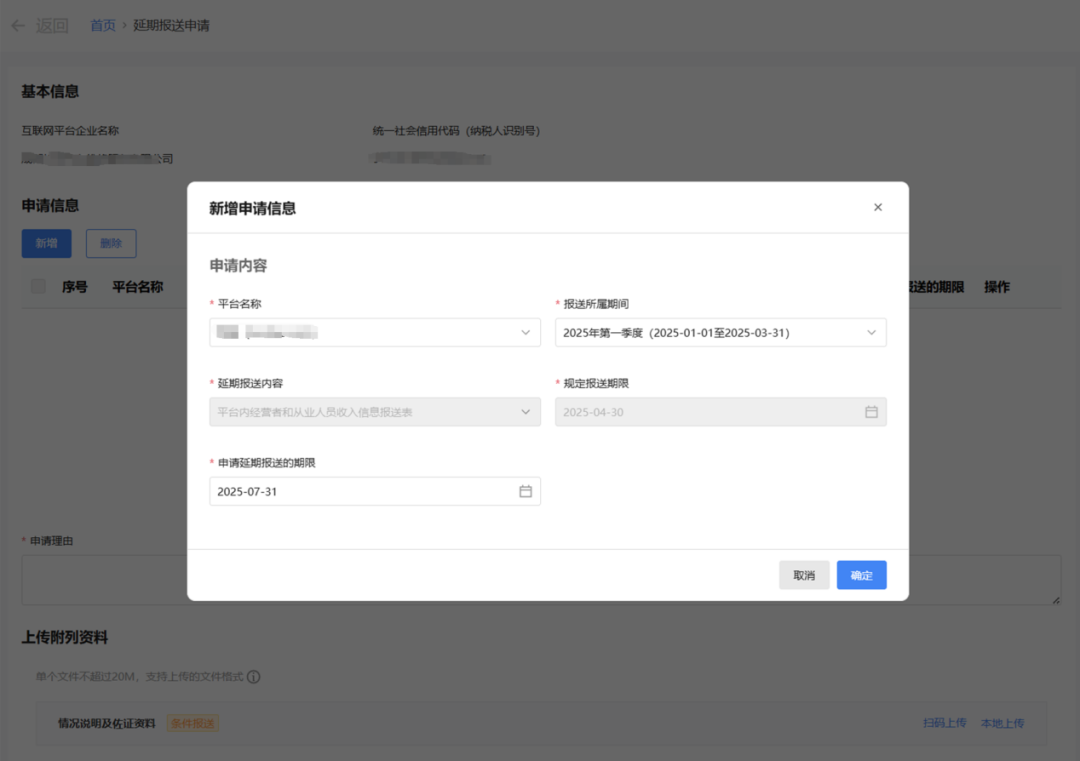Expand the 报送所属期间 dropdown

(x=873, y=331)
